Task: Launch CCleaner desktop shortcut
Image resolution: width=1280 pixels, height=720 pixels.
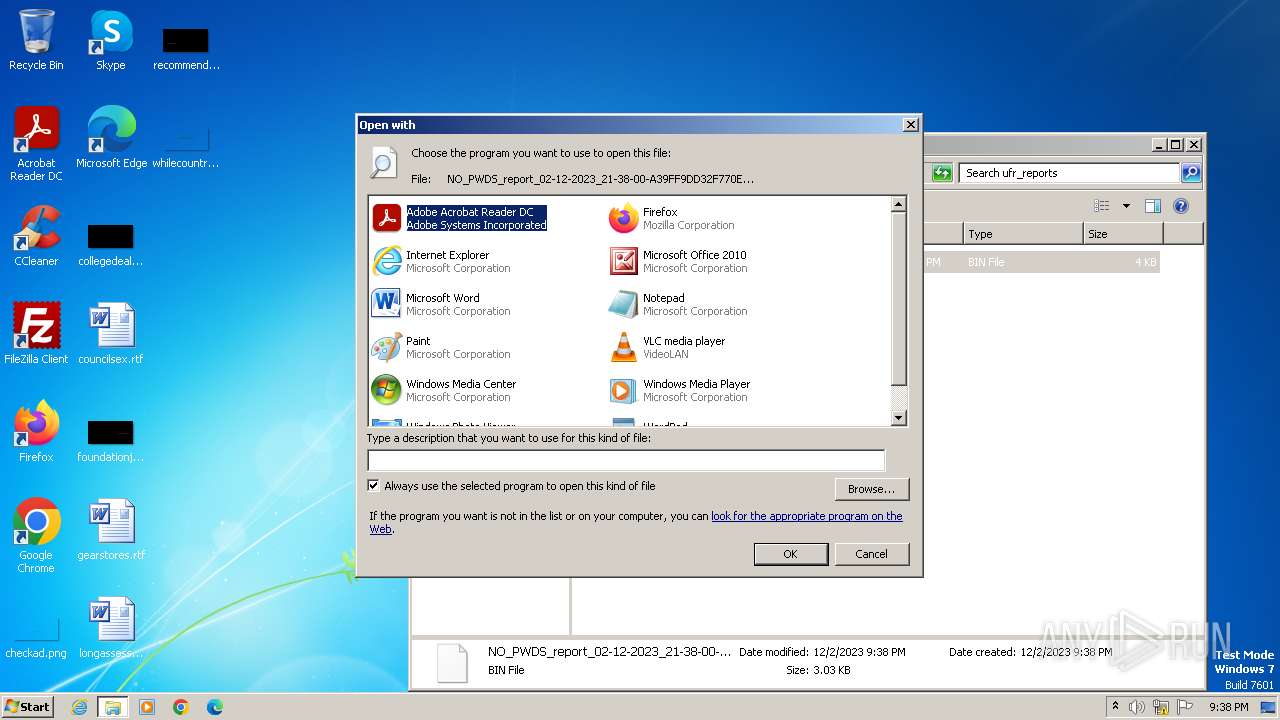Action: (36, 236)
